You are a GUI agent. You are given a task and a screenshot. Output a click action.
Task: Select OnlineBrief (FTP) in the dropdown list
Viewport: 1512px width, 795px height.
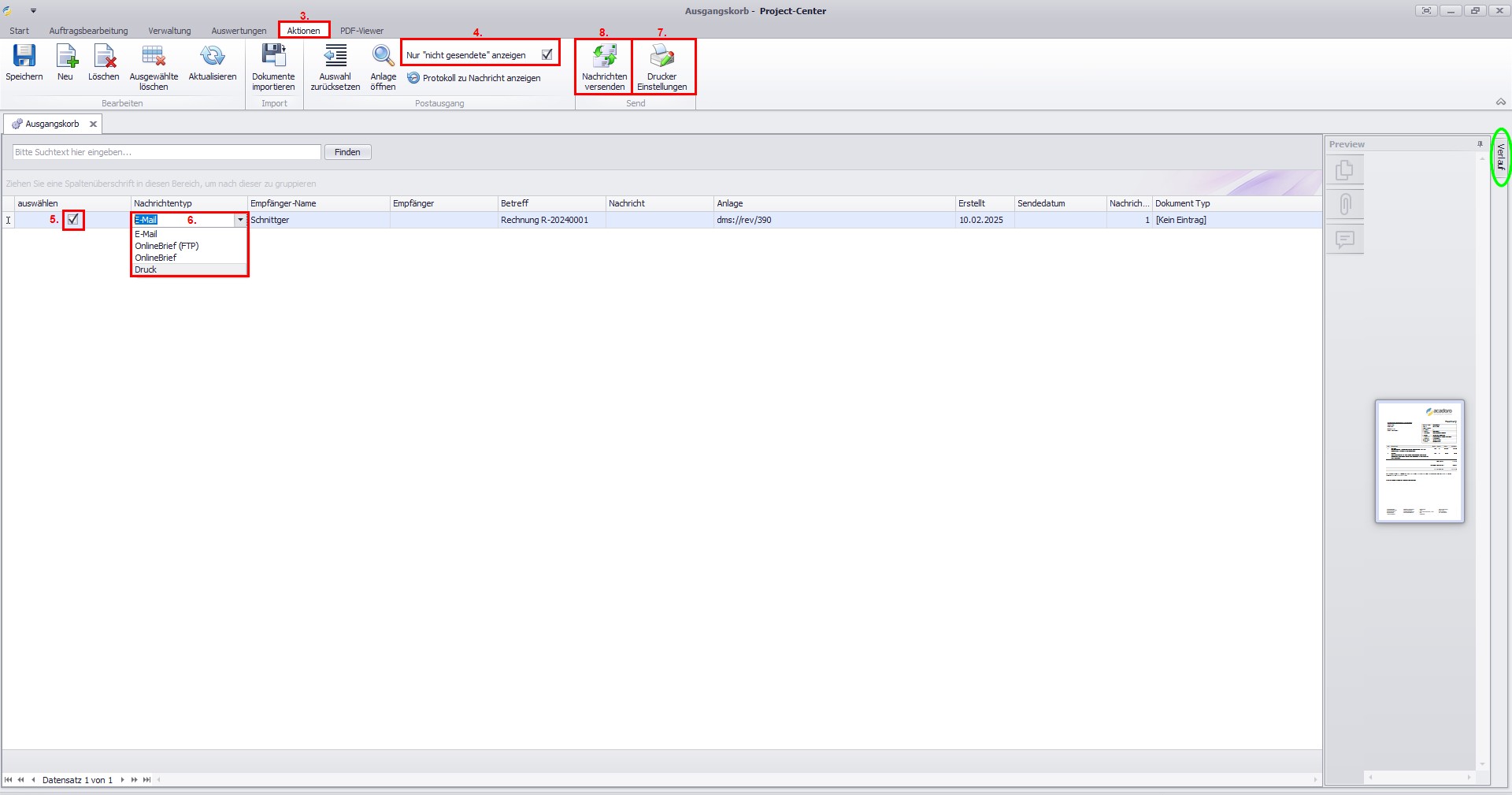pos(166,246)
